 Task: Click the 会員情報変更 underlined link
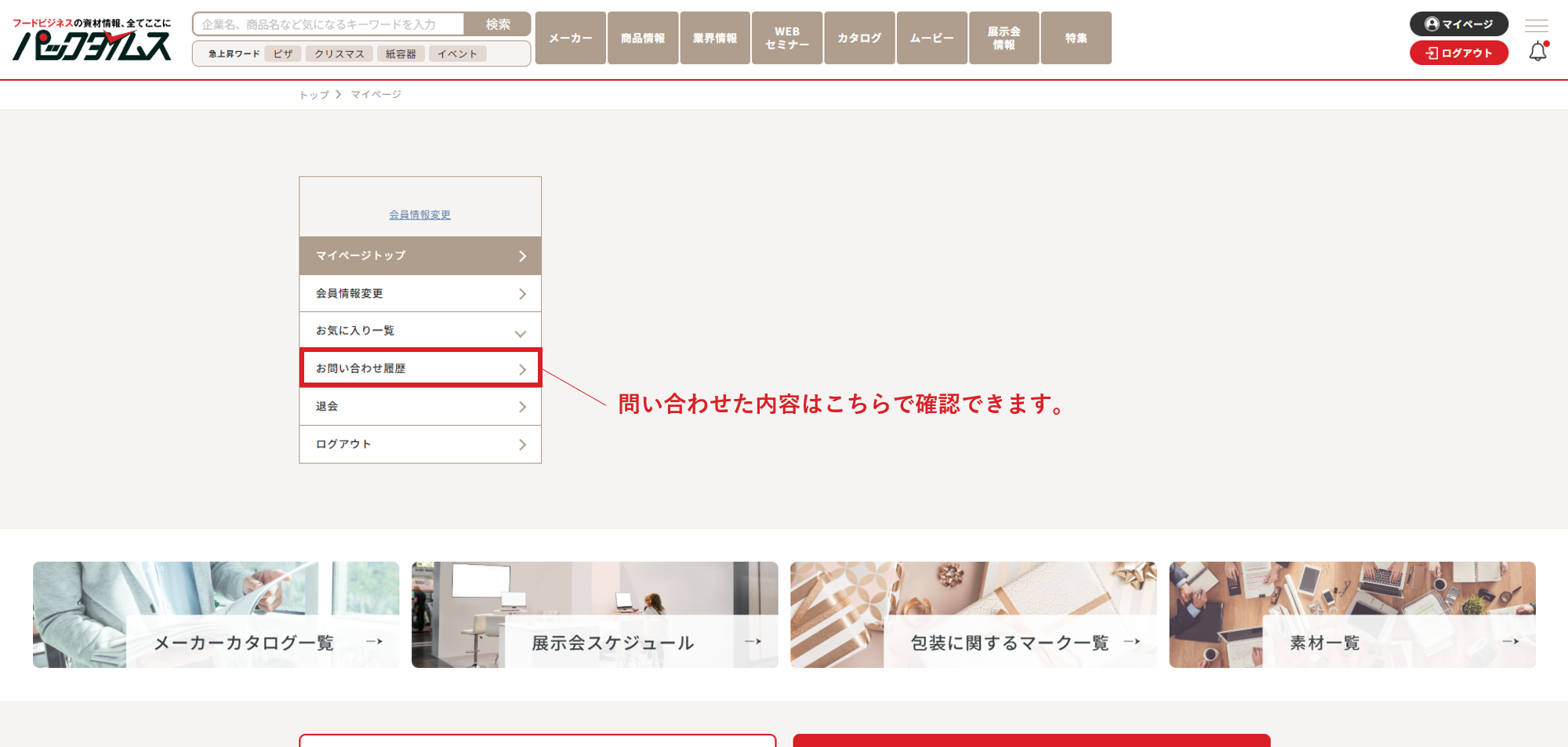(419, 215)
